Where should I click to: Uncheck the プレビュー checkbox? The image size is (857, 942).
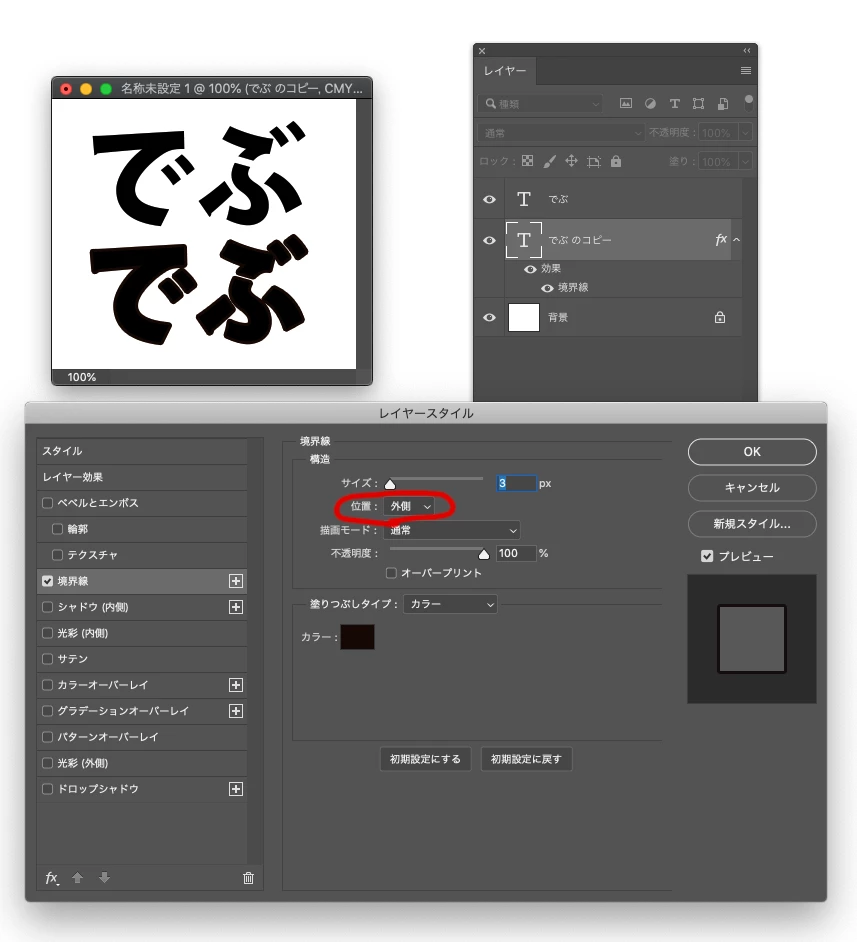707,556
